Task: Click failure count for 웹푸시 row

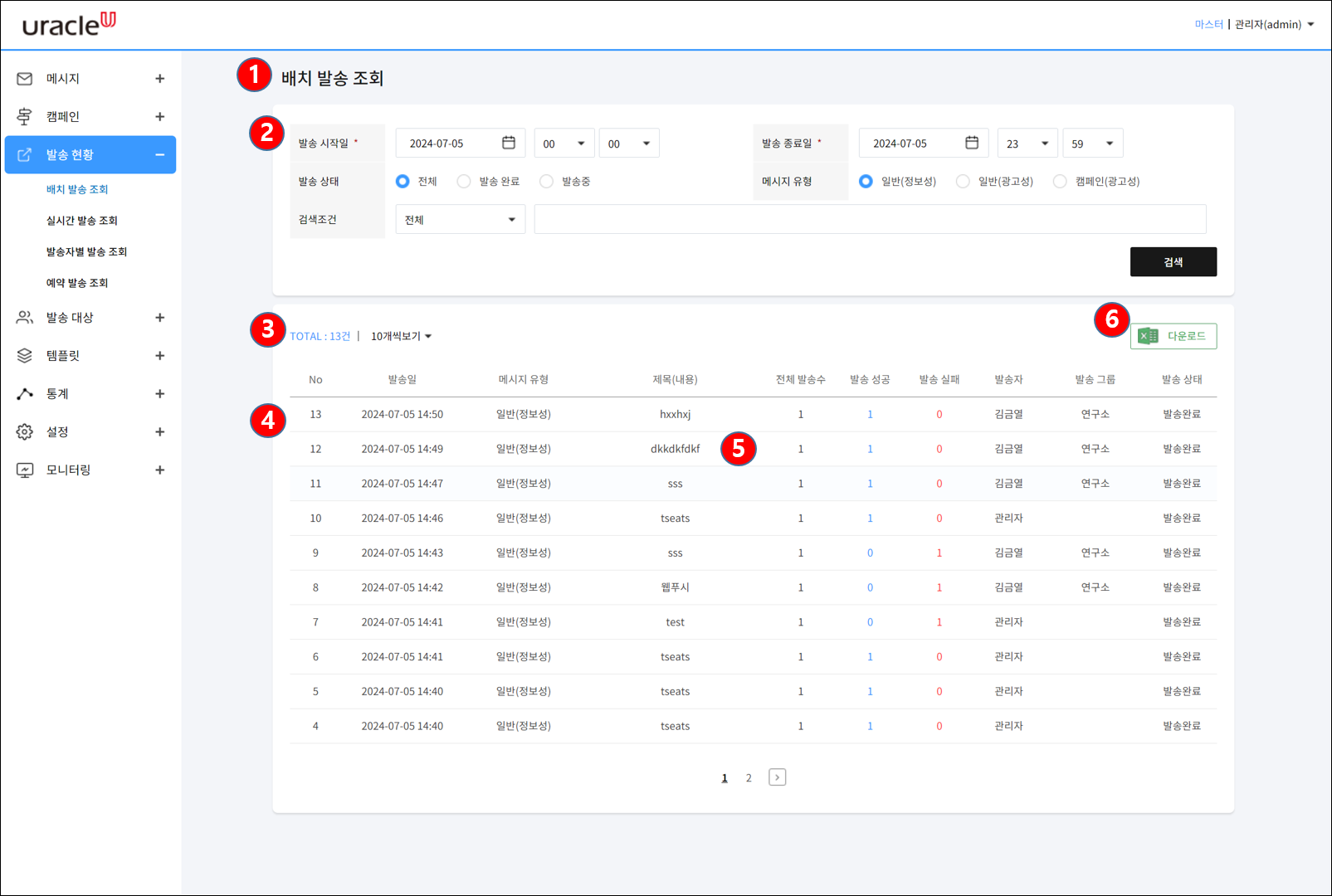Action: [x=939, y=587]
